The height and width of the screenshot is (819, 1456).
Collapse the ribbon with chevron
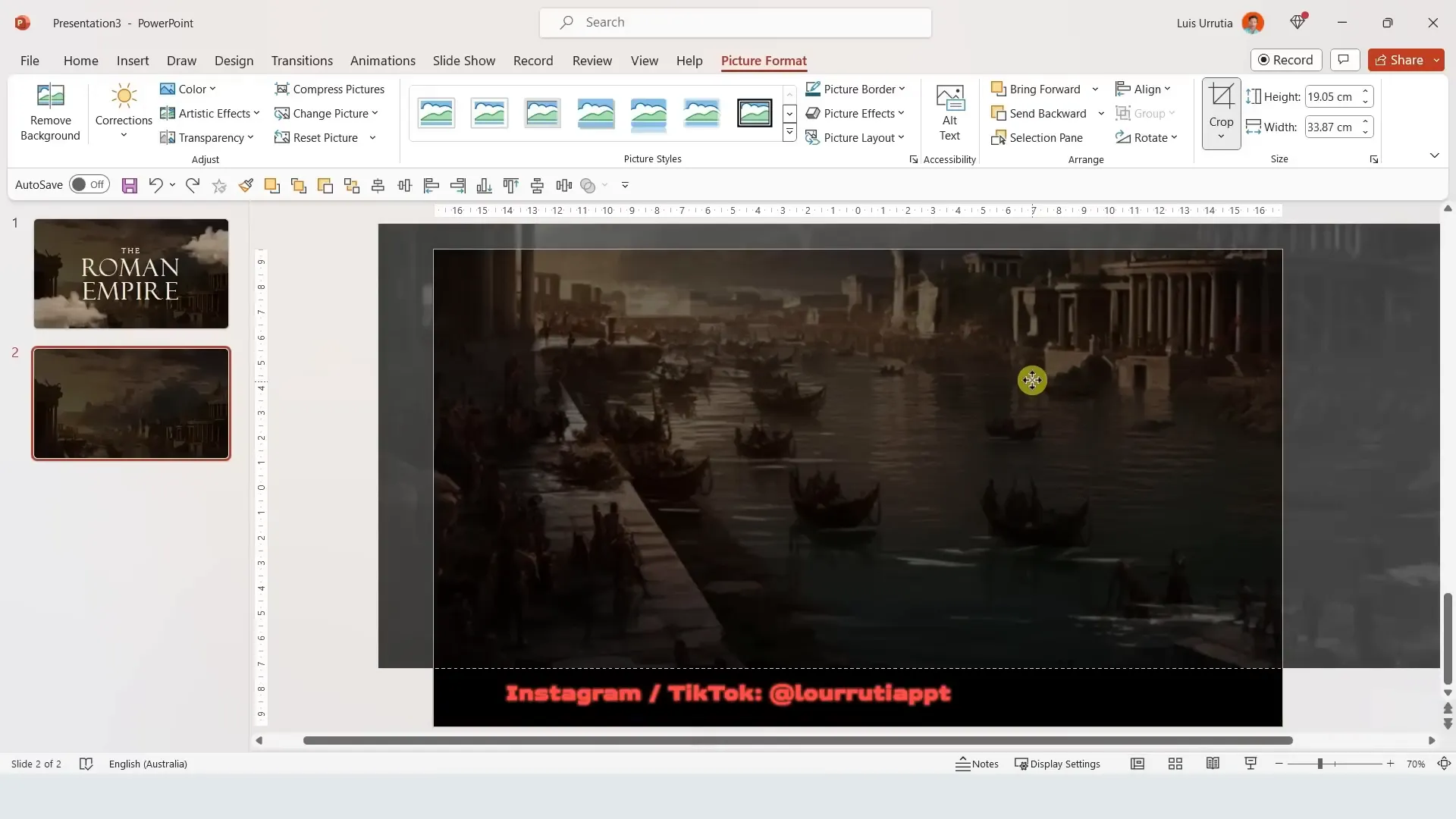tap(1434, 155)
